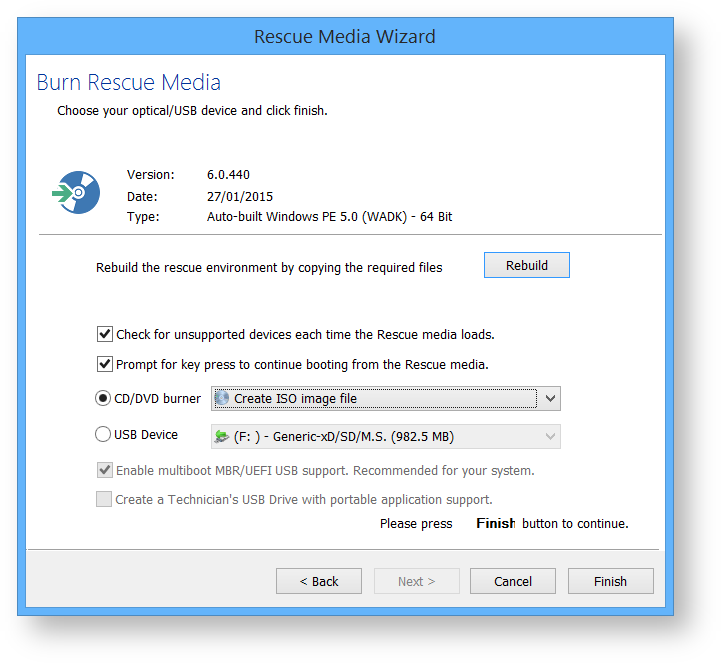This screenshot has width=722, height=664.
Task: Click the greyed-out Next button
Action: click(x=417, y=581)
